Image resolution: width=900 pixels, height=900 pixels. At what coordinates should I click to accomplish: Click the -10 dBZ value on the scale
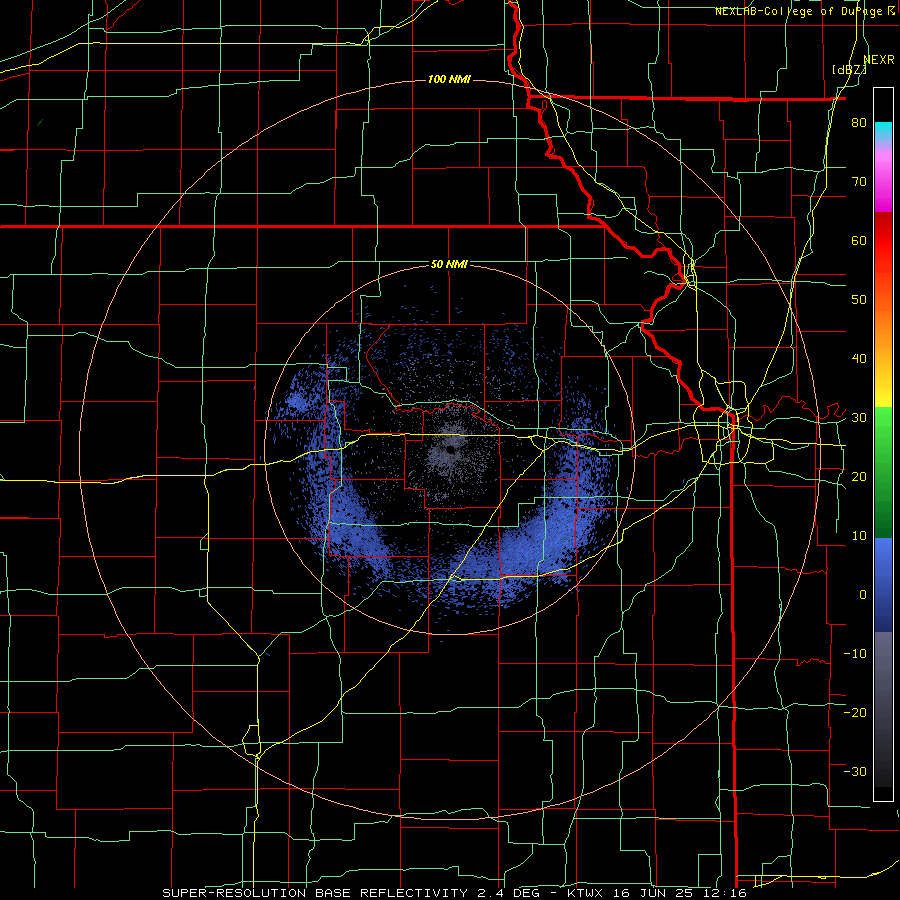click(x=855, y=654)
